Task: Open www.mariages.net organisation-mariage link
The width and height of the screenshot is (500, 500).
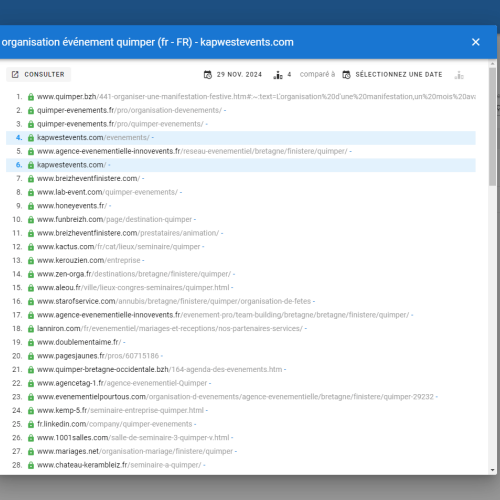Action: click(135, 451)
